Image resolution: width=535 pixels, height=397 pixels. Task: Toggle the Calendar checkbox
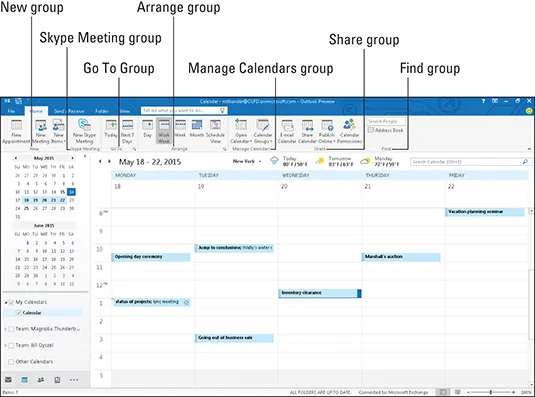tap(19, 313)
